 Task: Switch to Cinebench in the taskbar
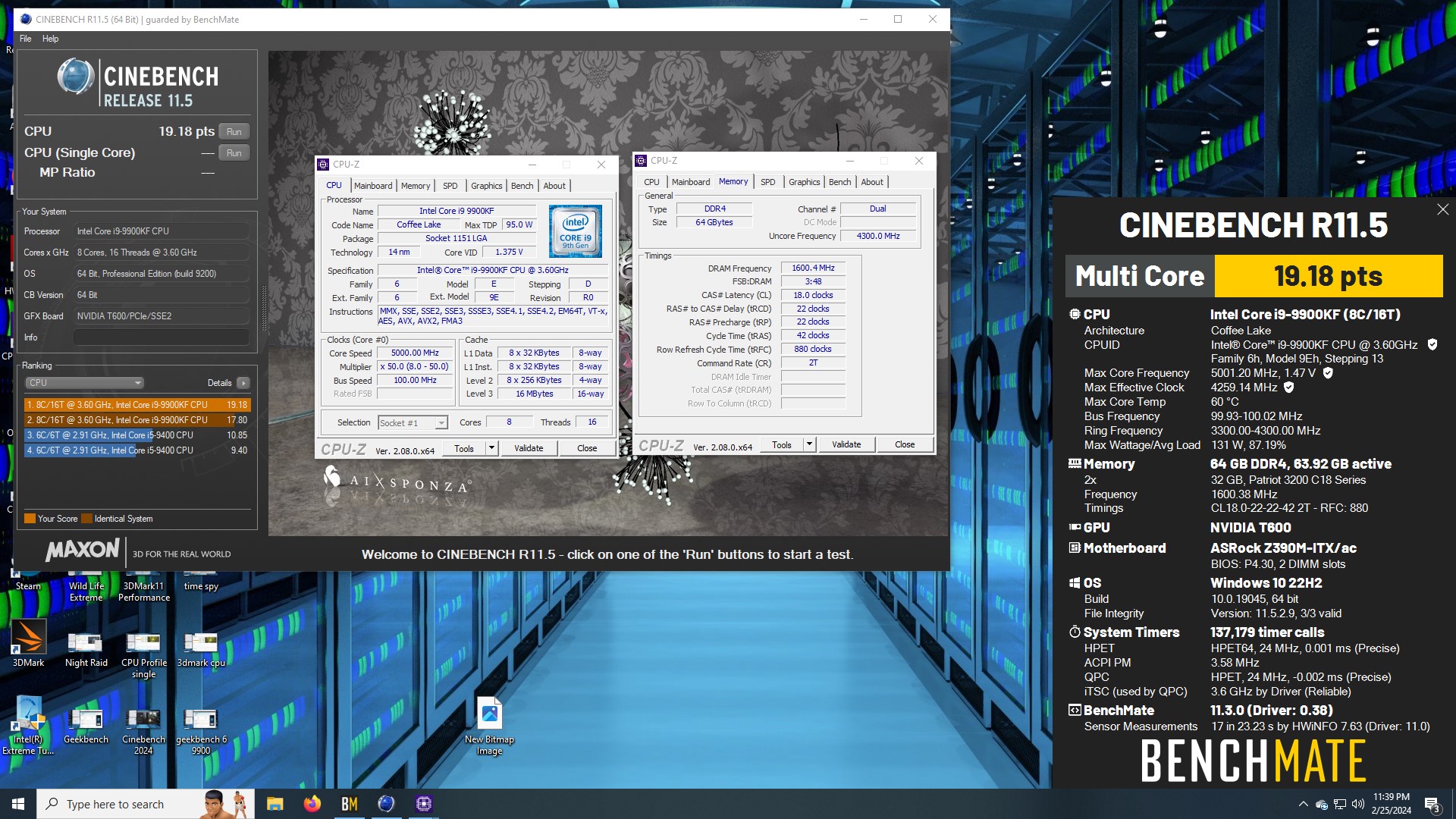pos(386,804)
